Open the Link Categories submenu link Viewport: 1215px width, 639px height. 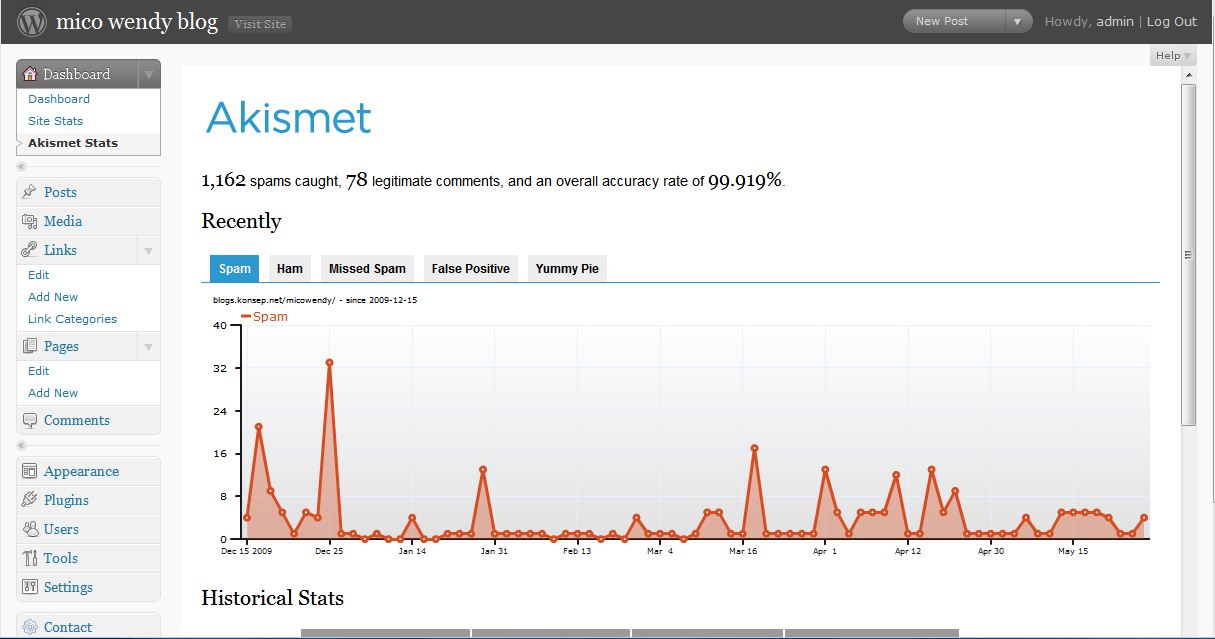pyautogui.click(x=73, y=319)
